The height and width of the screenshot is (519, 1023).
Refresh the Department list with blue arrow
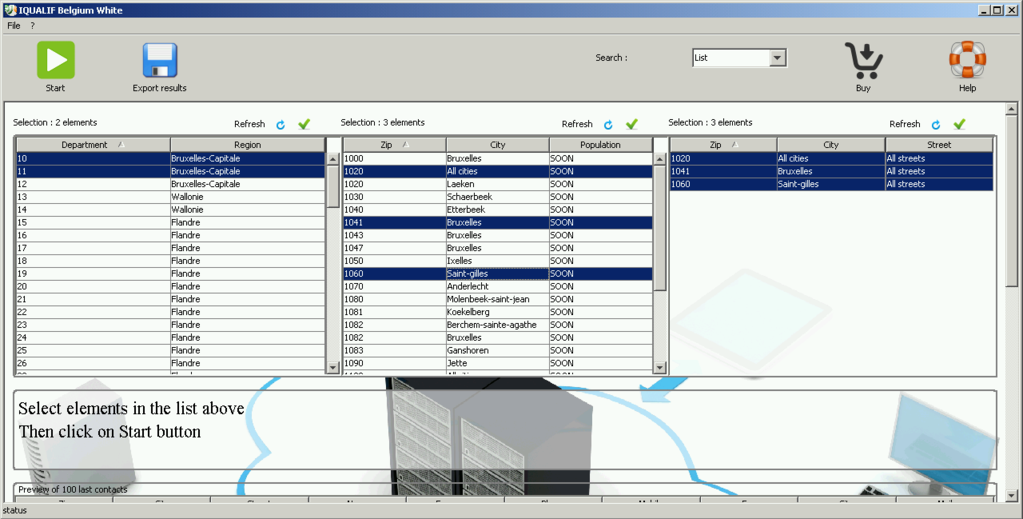tap(281, 124)
